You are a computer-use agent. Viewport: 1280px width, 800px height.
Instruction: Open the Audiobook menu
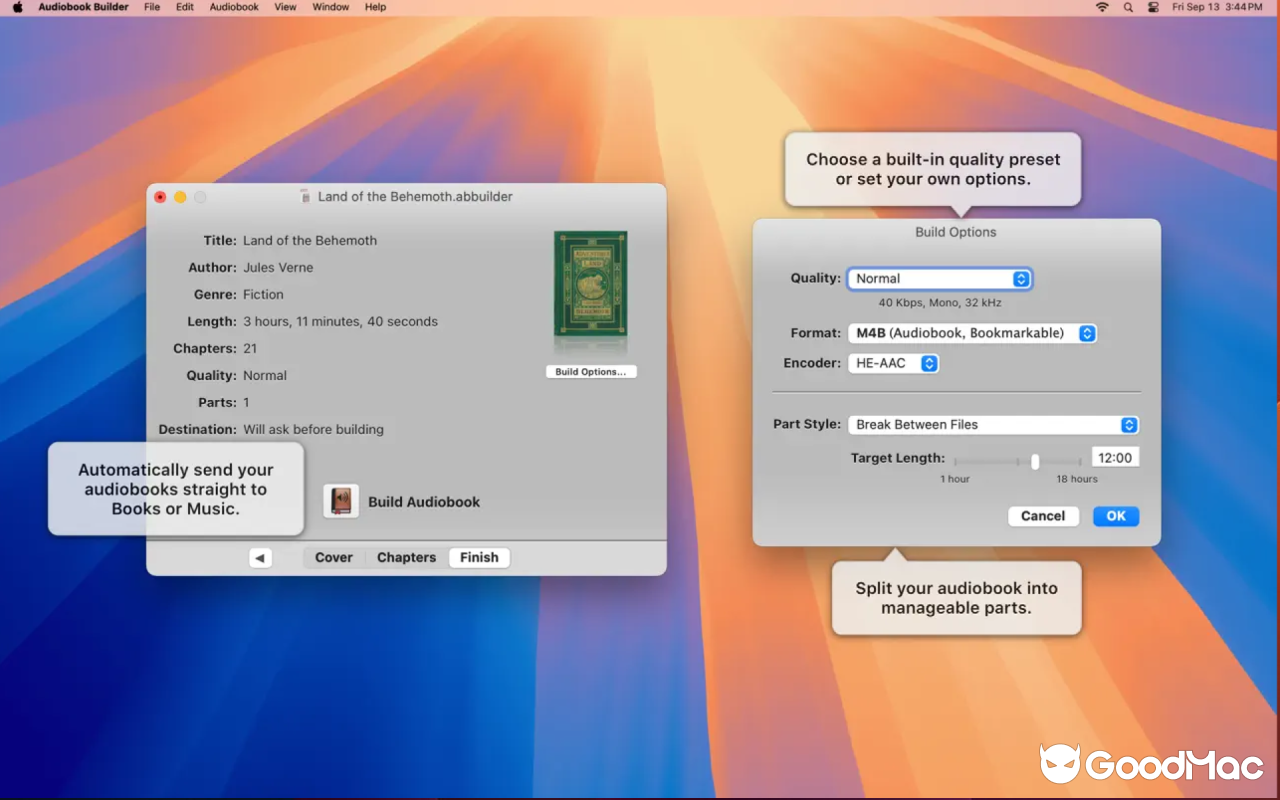(x=233, y=7)
